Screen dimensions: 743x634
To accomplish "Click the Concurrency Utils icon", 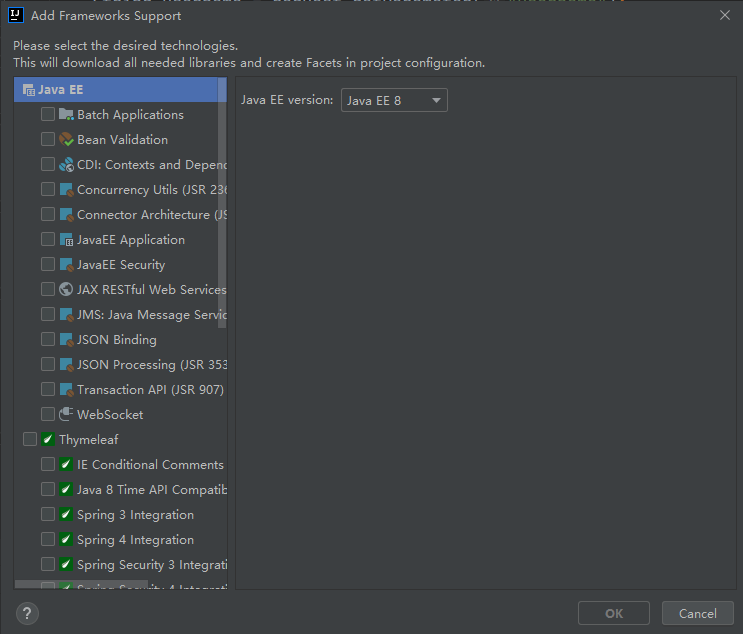I will point(66,190).
